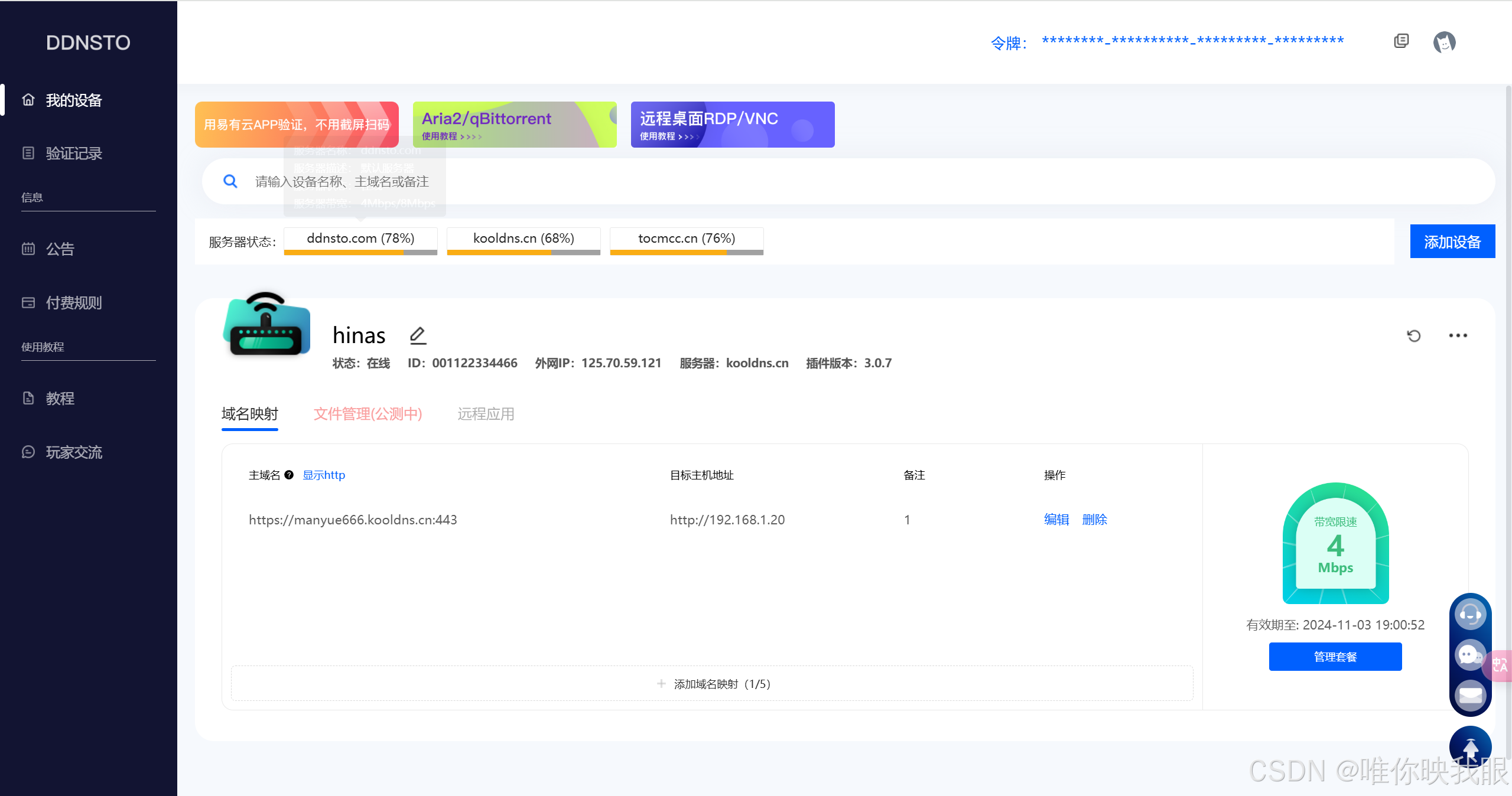Open the 远程桌面RDP/VNC tutorial banner
The width and height of the screenshot is (1512, 796).
pos(732,125)
